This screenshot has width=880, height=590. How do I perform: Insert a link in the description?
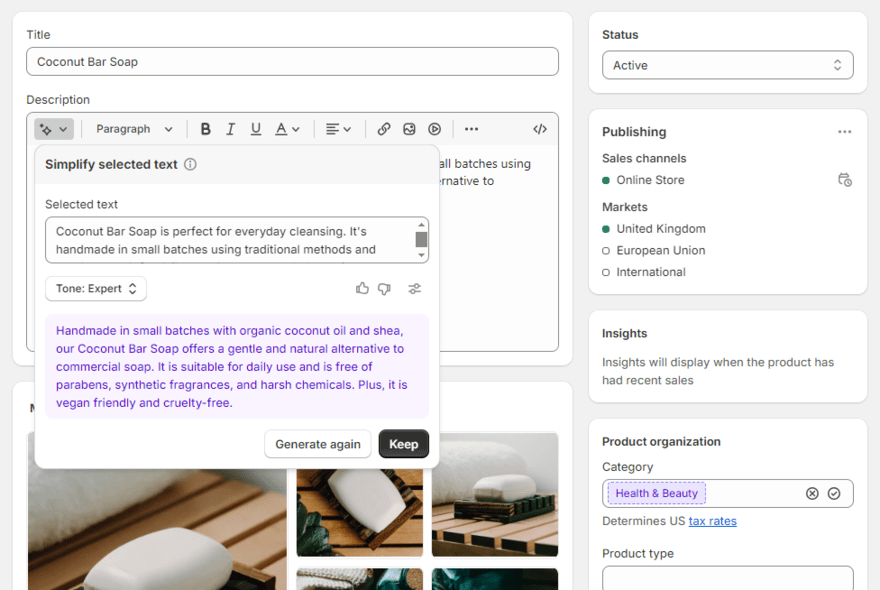(383, 128)
